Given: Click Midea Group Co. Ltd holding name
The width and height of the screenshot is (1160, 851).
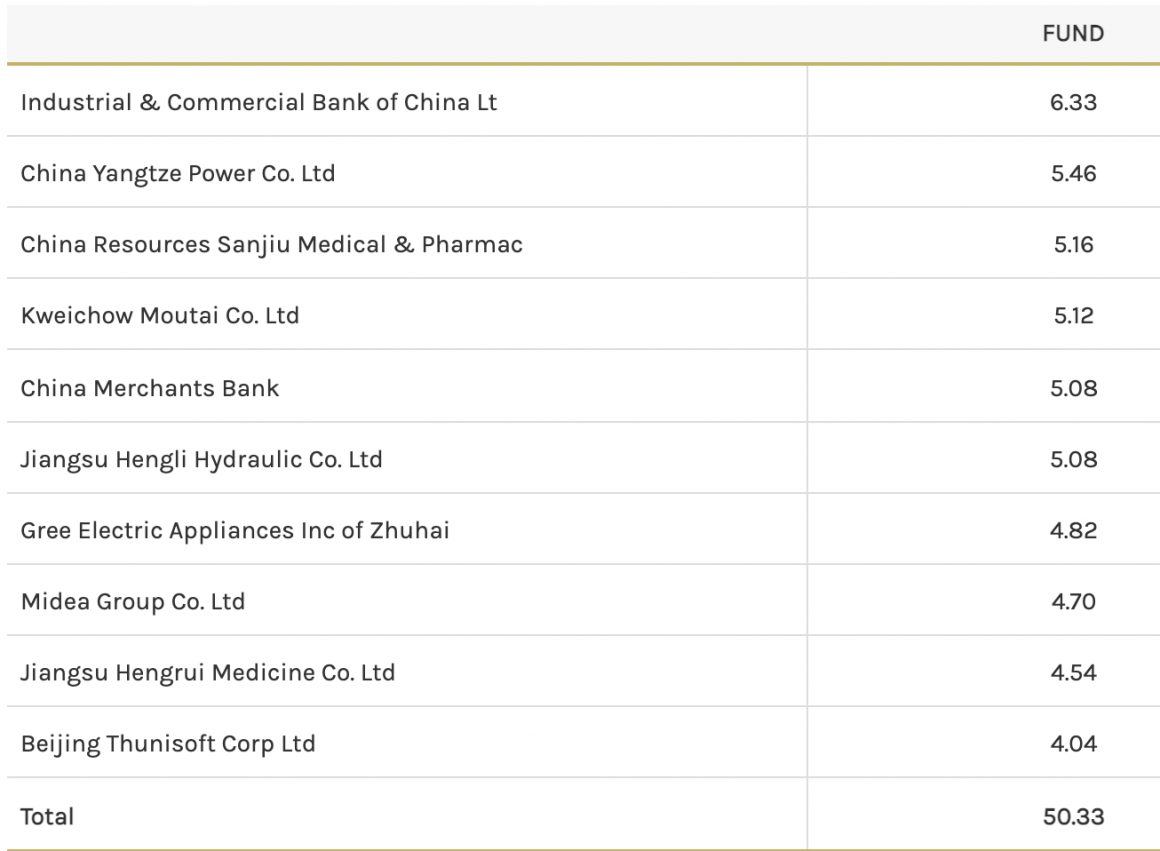Looking at the screenshot, I should (133, 601).
